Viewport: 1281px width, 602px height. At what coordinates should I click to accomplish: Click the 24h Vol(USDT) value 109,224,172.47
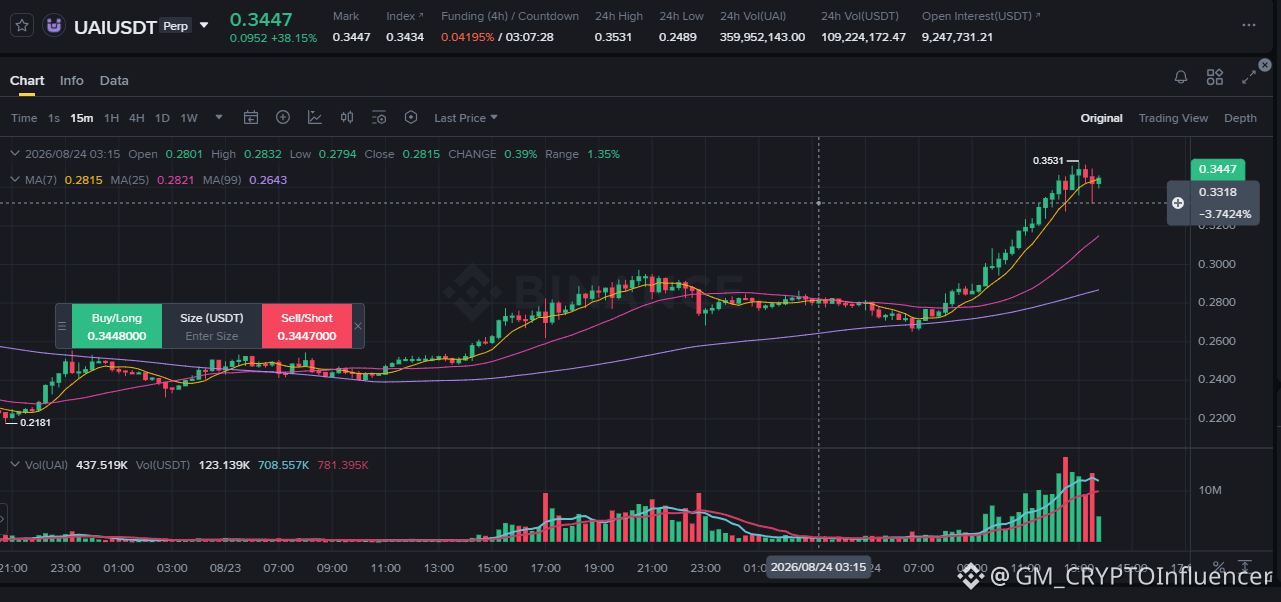coord(863,37)
